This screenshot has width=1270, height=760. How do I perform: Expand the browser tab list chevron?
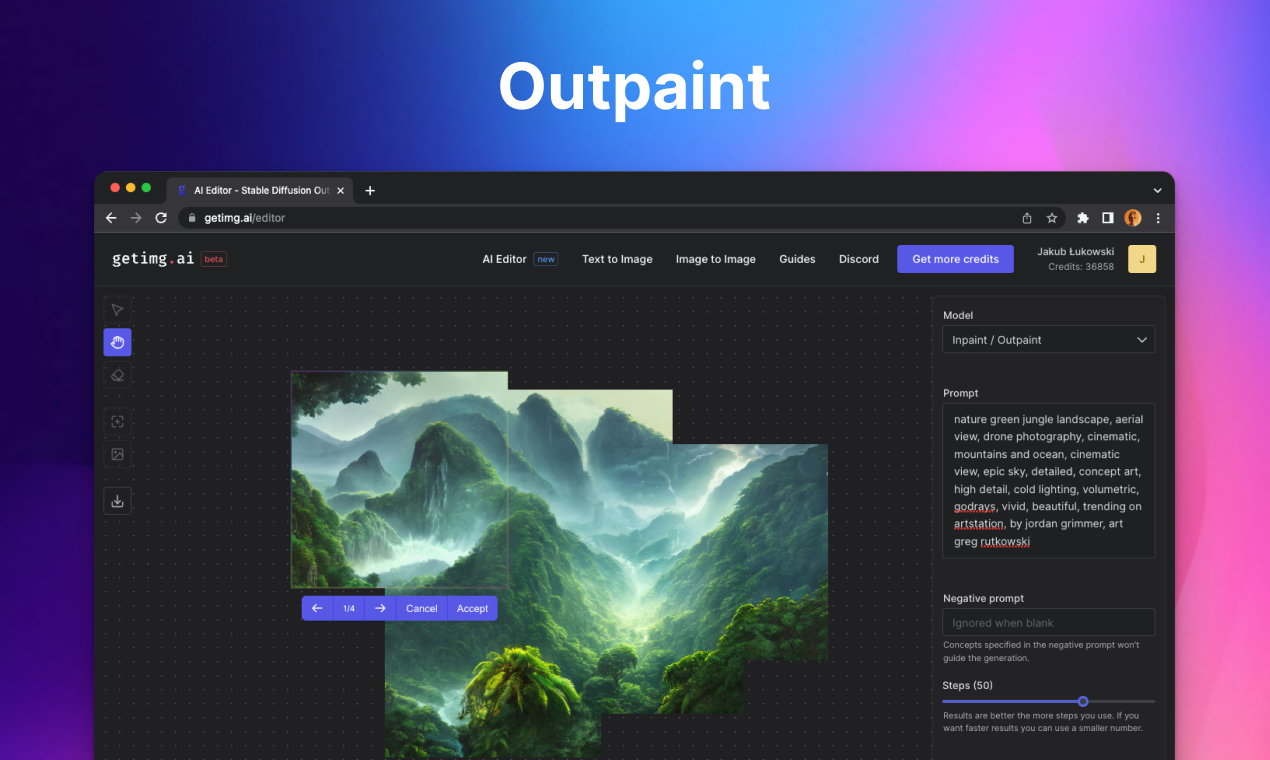1157,190
